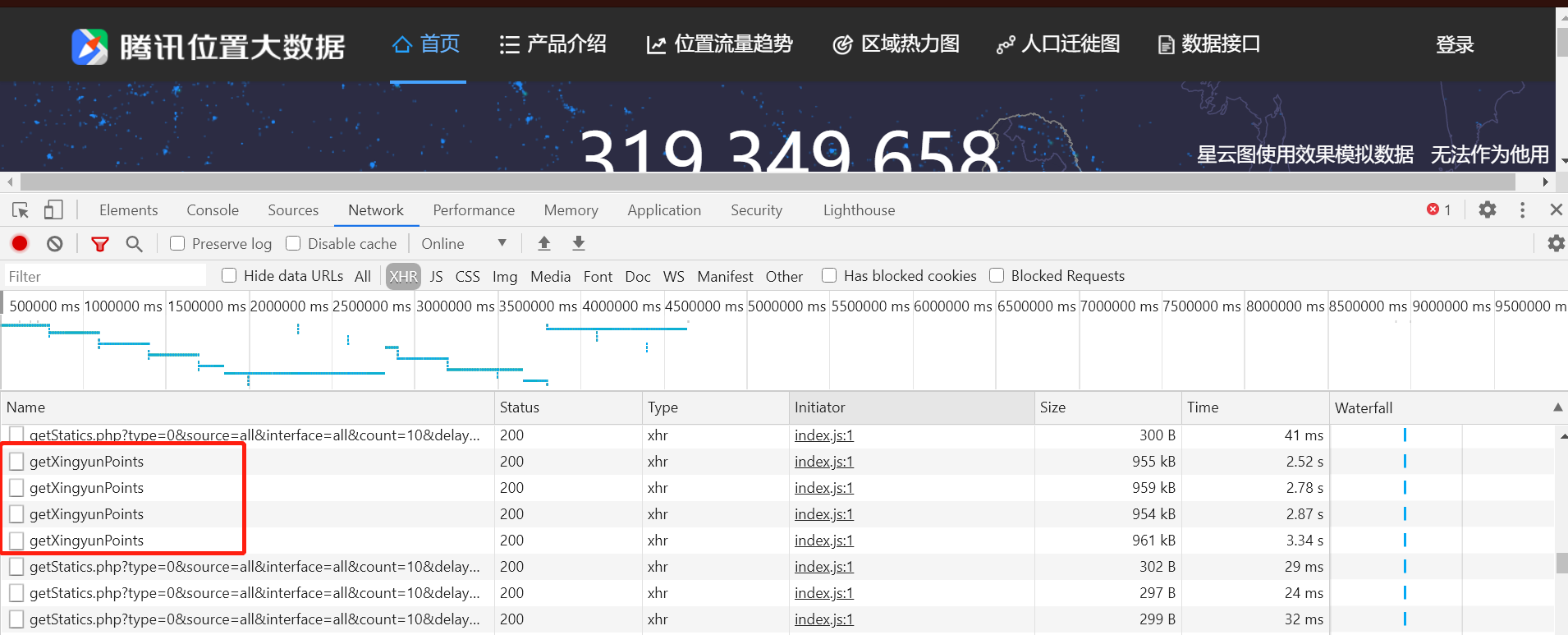The height and width of the screenshot is (635, 1568).
Task: Switch to the Performance tab
Action: pyautogui.click(x=474, y=210)
